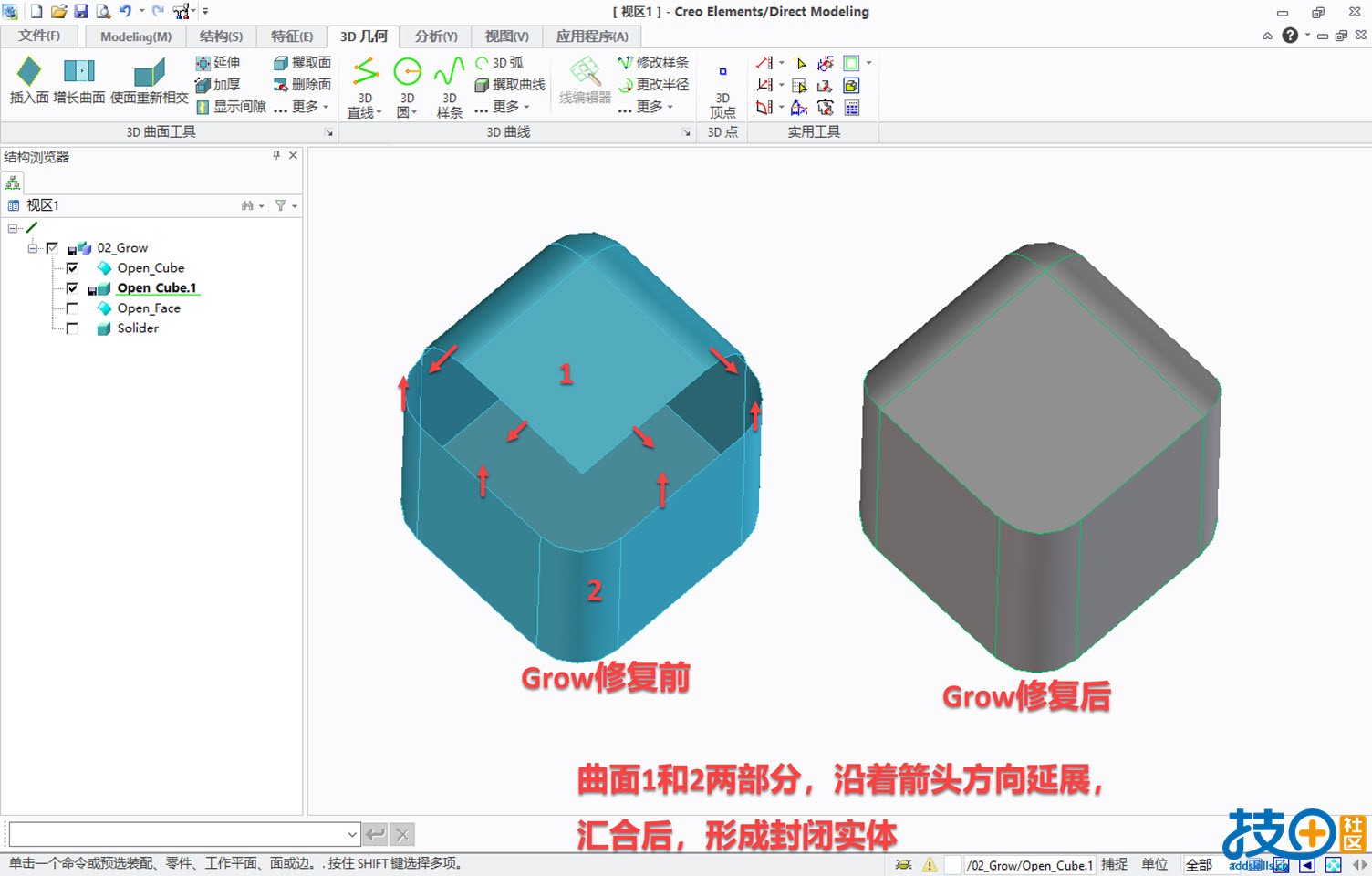This screenshot has height=876, width=1372.
Task: Open the 更多 dropdown under 更改半径
Action: point(646,107)
